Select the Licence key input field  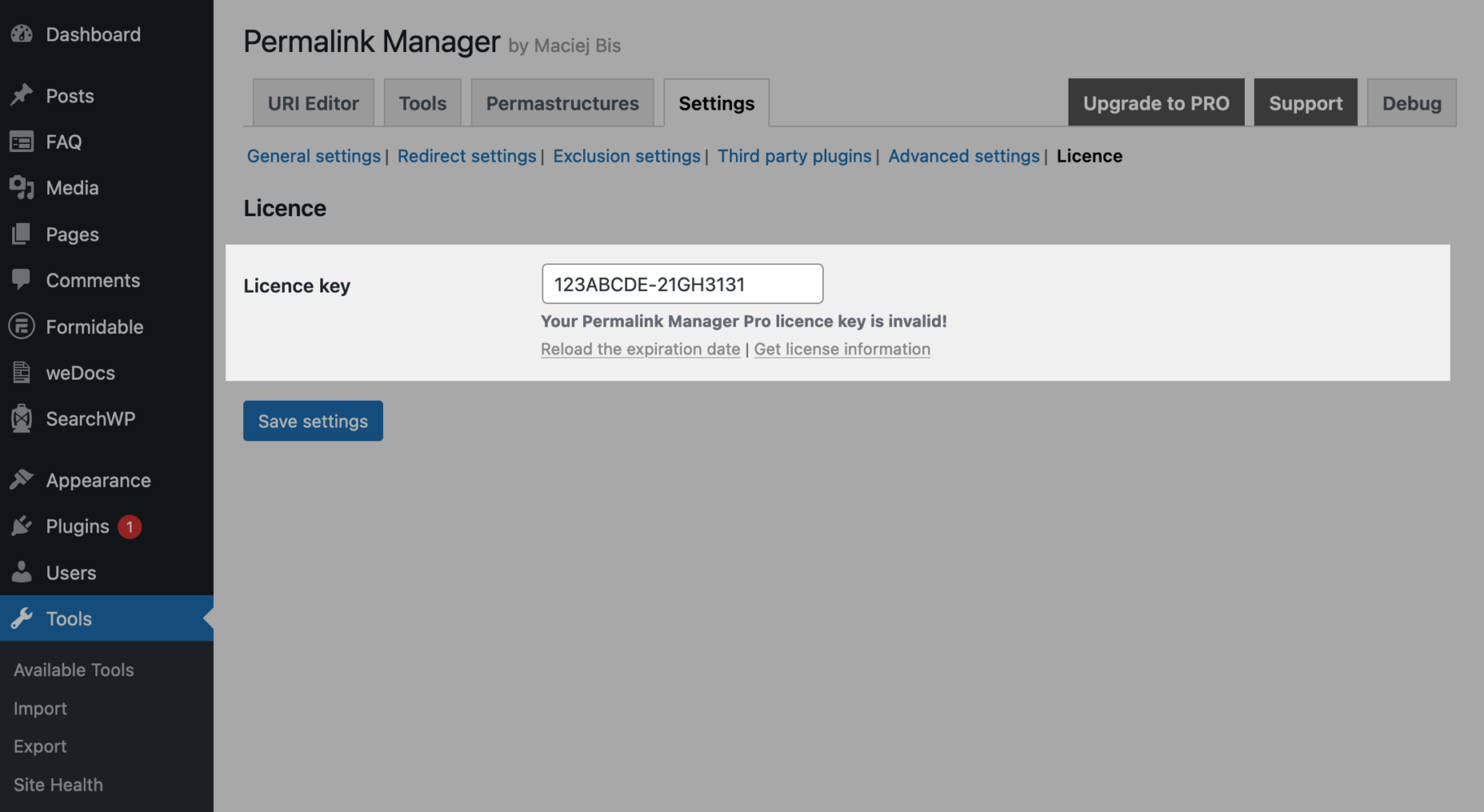(x=682, y=284)
